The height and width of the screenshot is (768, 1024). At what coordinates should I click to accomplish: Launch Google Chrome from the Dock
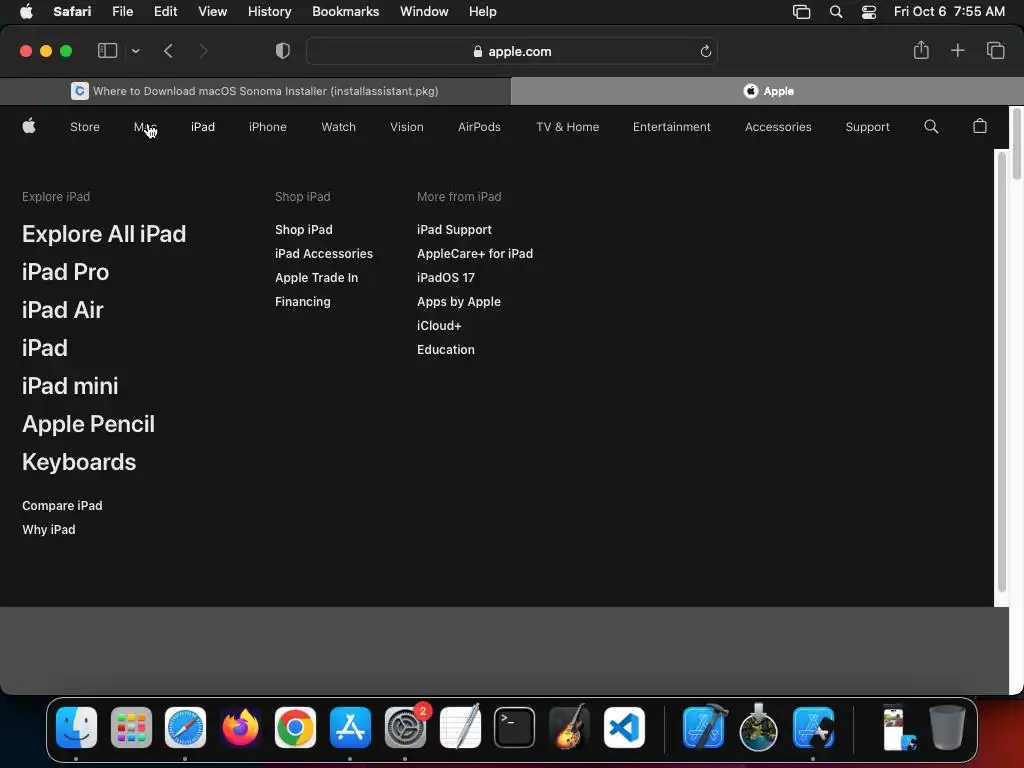pos(295,727)
